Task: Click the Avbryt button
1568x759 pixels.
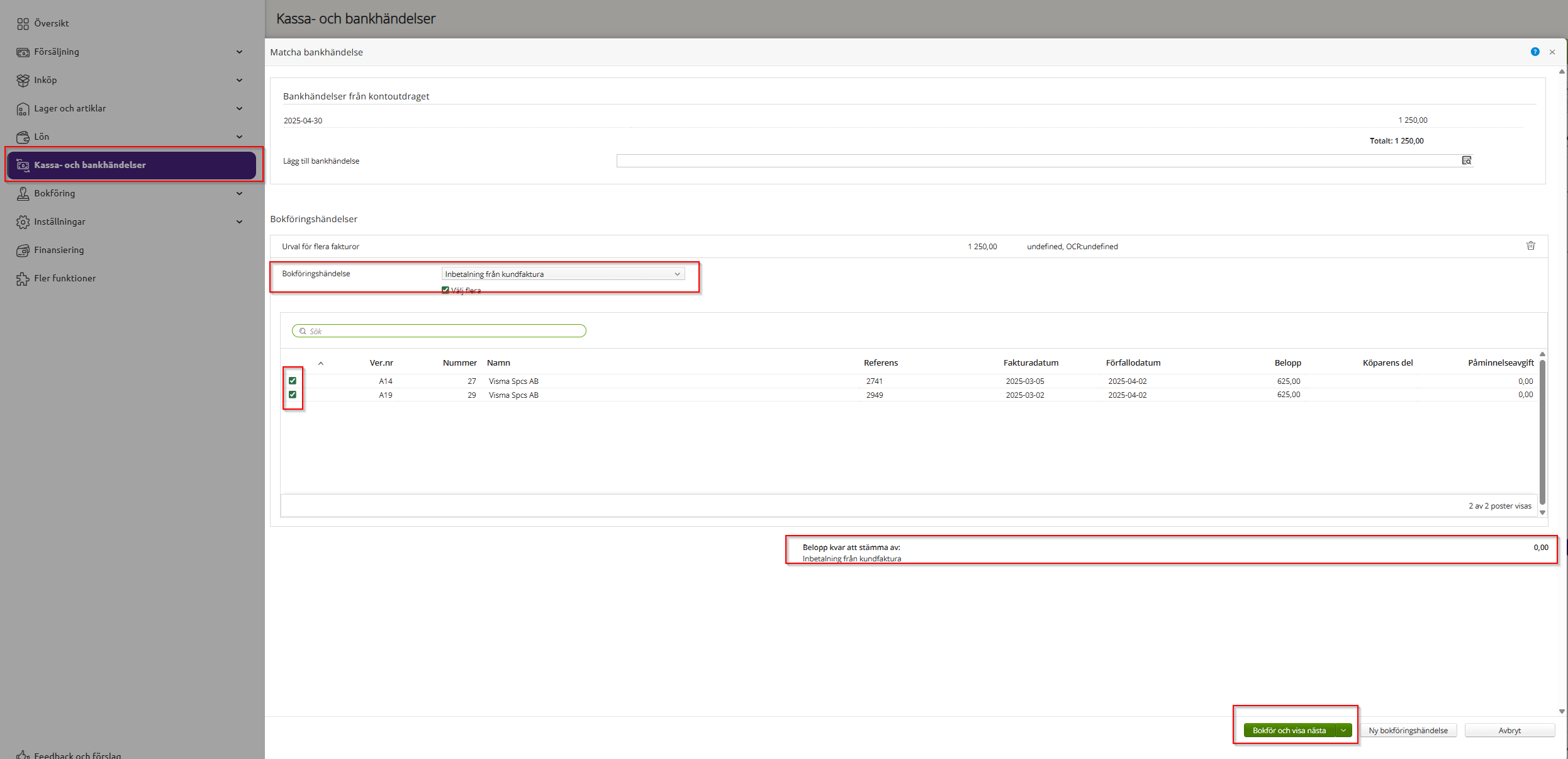Action: point(1509,731)
